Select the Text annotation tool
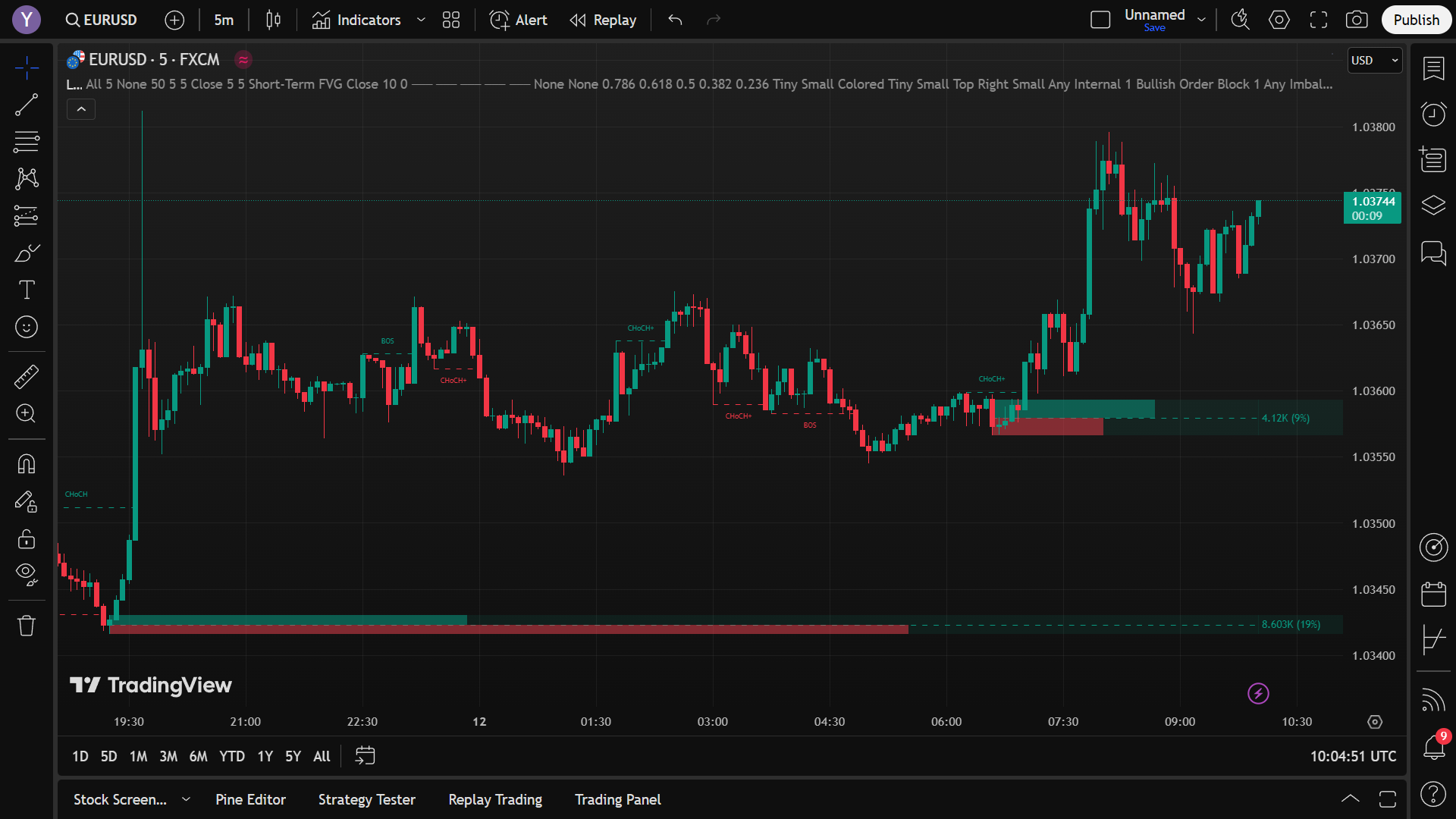1456x819 pixels. [27, 290]
